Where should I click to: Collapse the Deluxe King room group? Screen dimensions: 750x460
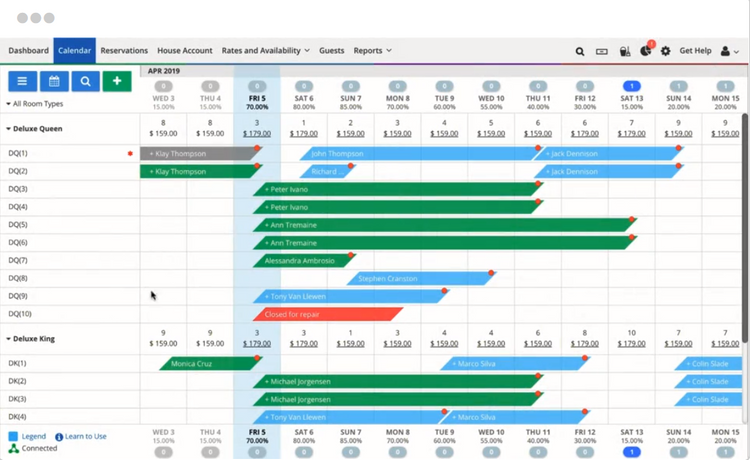coord(31,339)
